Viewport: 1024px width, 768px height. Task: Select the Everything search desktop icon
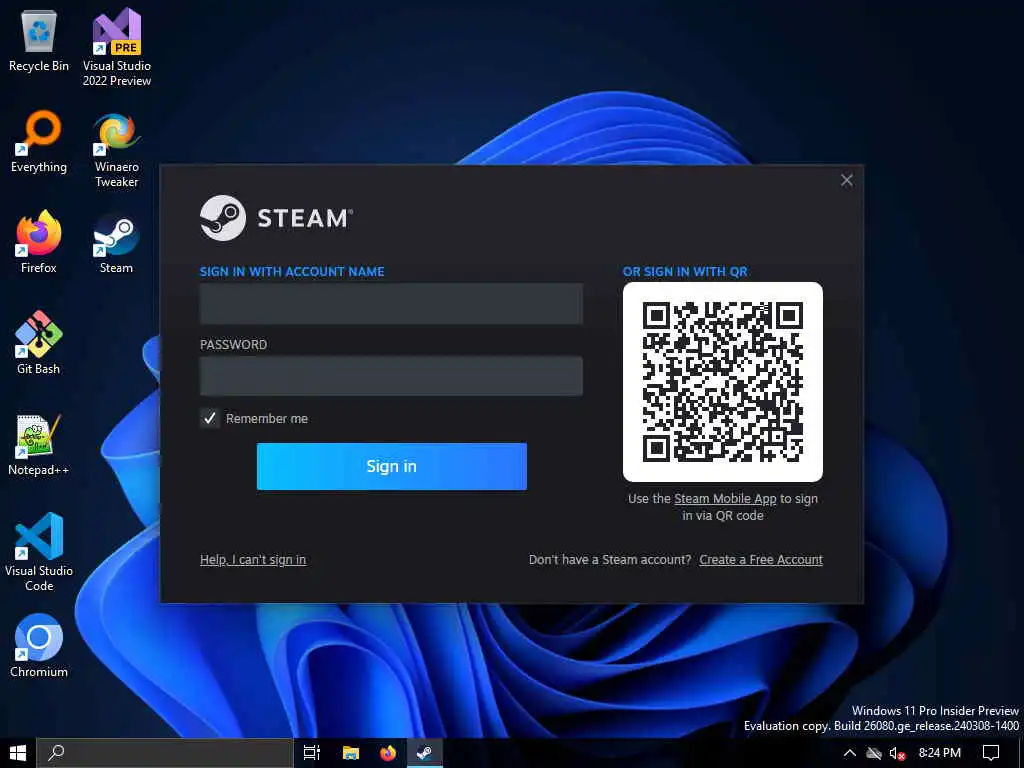pos(39,142)
